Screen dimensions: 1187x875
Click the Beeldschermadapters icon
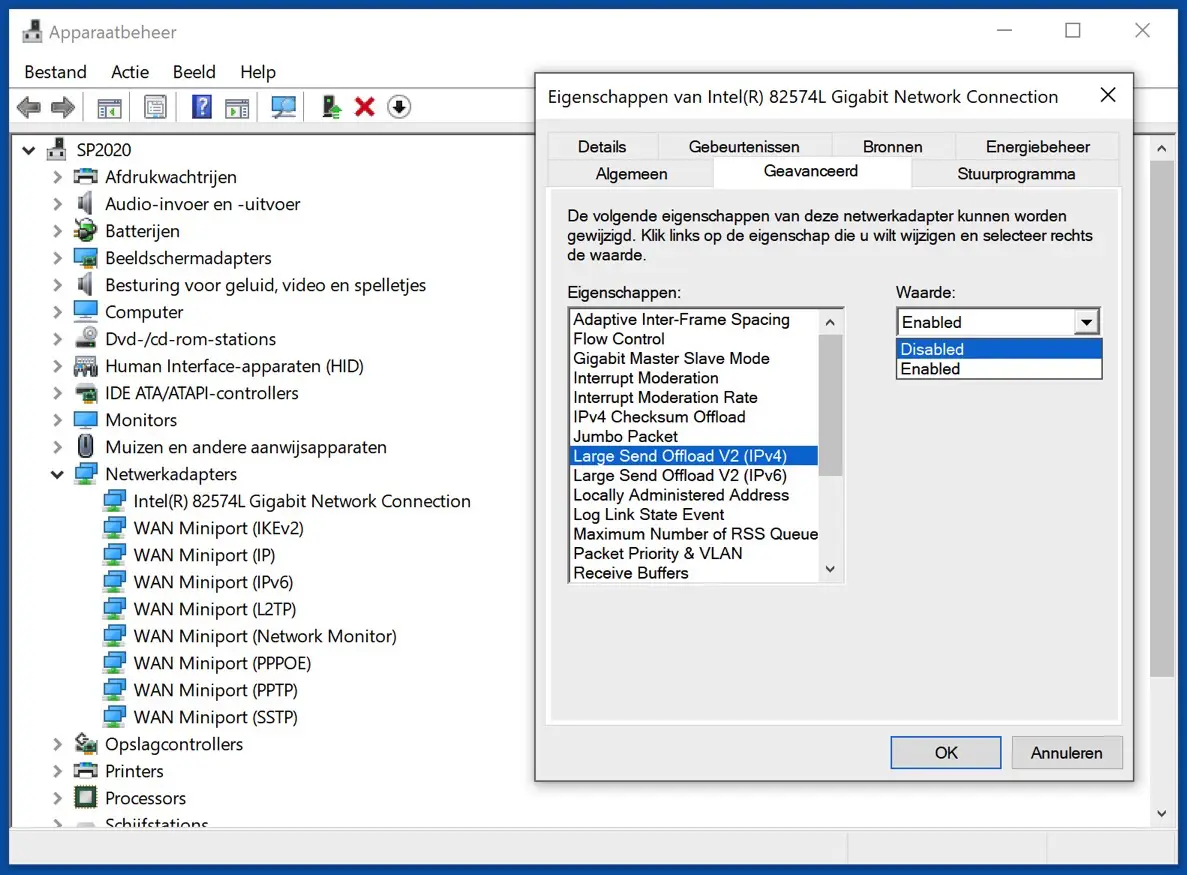tap(86, 258)
